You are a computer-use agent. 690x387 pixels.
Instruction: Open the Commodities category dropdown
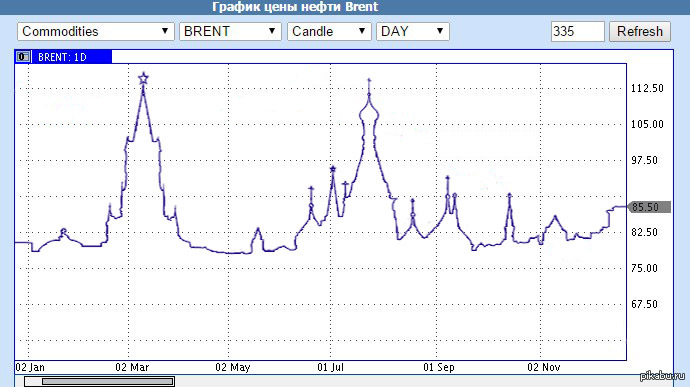tap(96, 31)
